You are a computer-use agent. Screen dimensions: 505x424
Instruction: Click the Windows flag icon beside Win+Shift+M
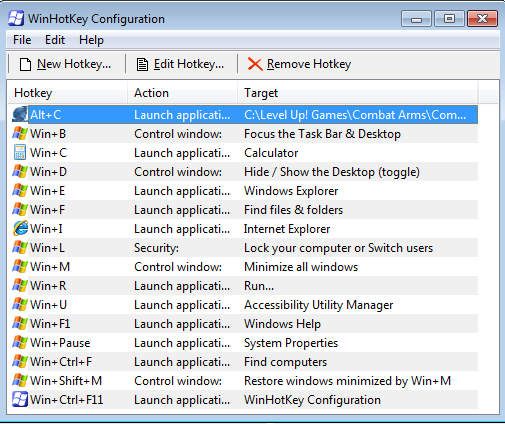[x=20, y=381]
